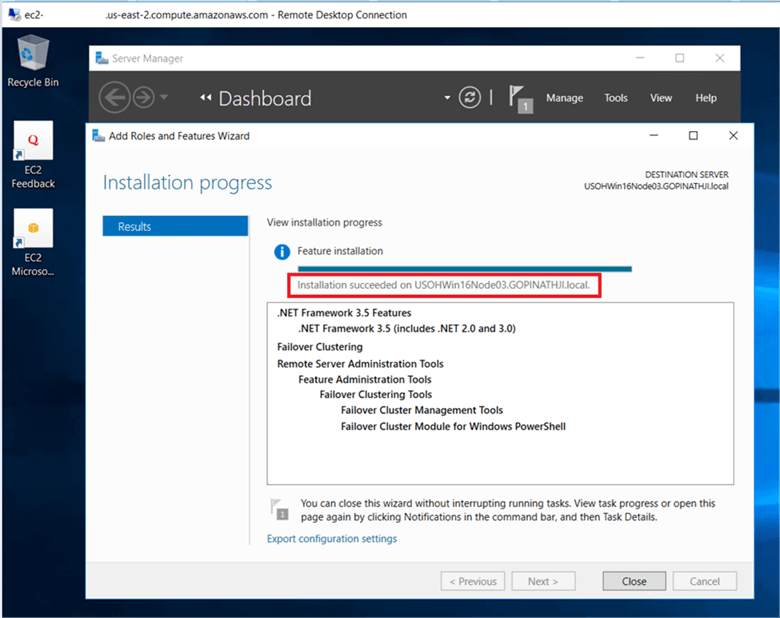The height and width of the screenshot is (618, 780).
Task: Select .NET Framework 3.5 Features row
Action: (x=344, y=312)
